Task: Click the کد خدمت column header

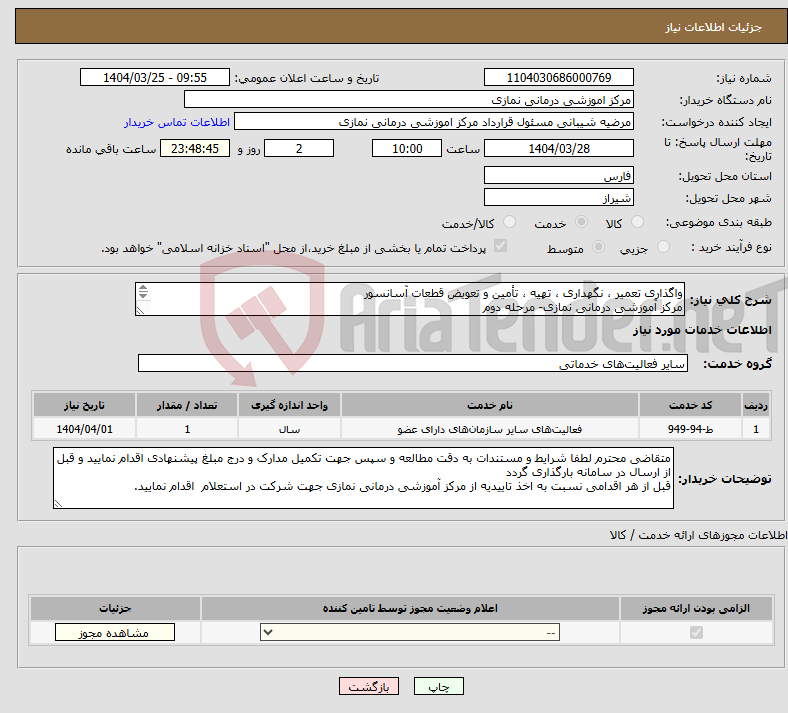Action: click(691, 405)
